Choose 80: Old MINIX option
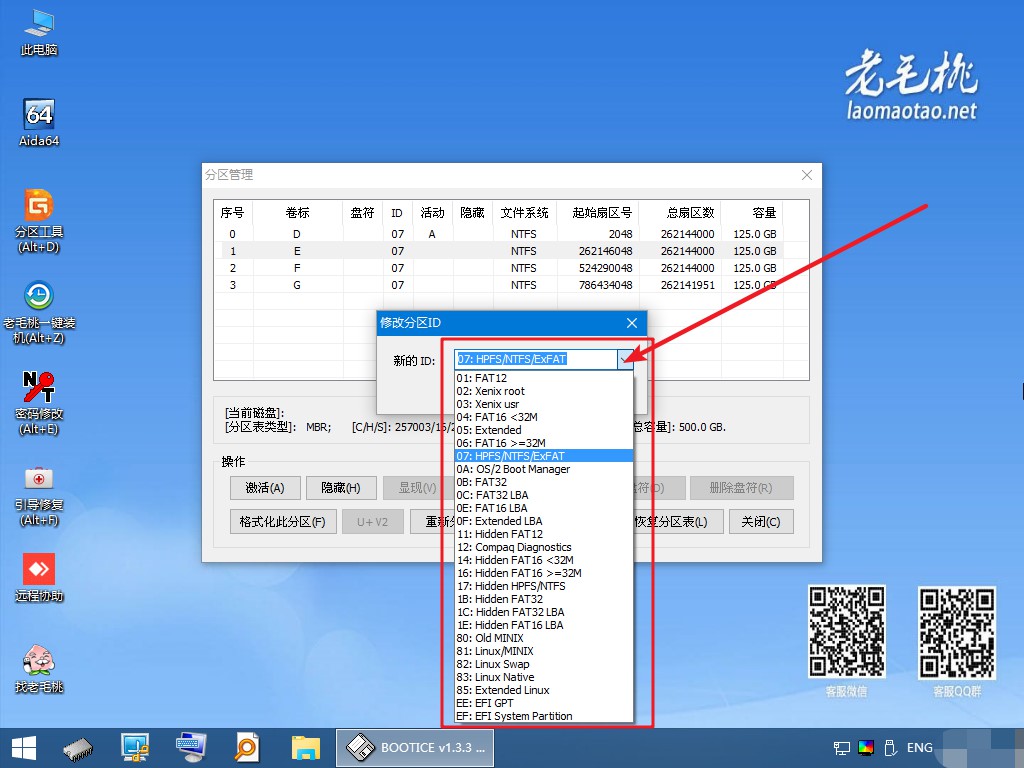 544,638
